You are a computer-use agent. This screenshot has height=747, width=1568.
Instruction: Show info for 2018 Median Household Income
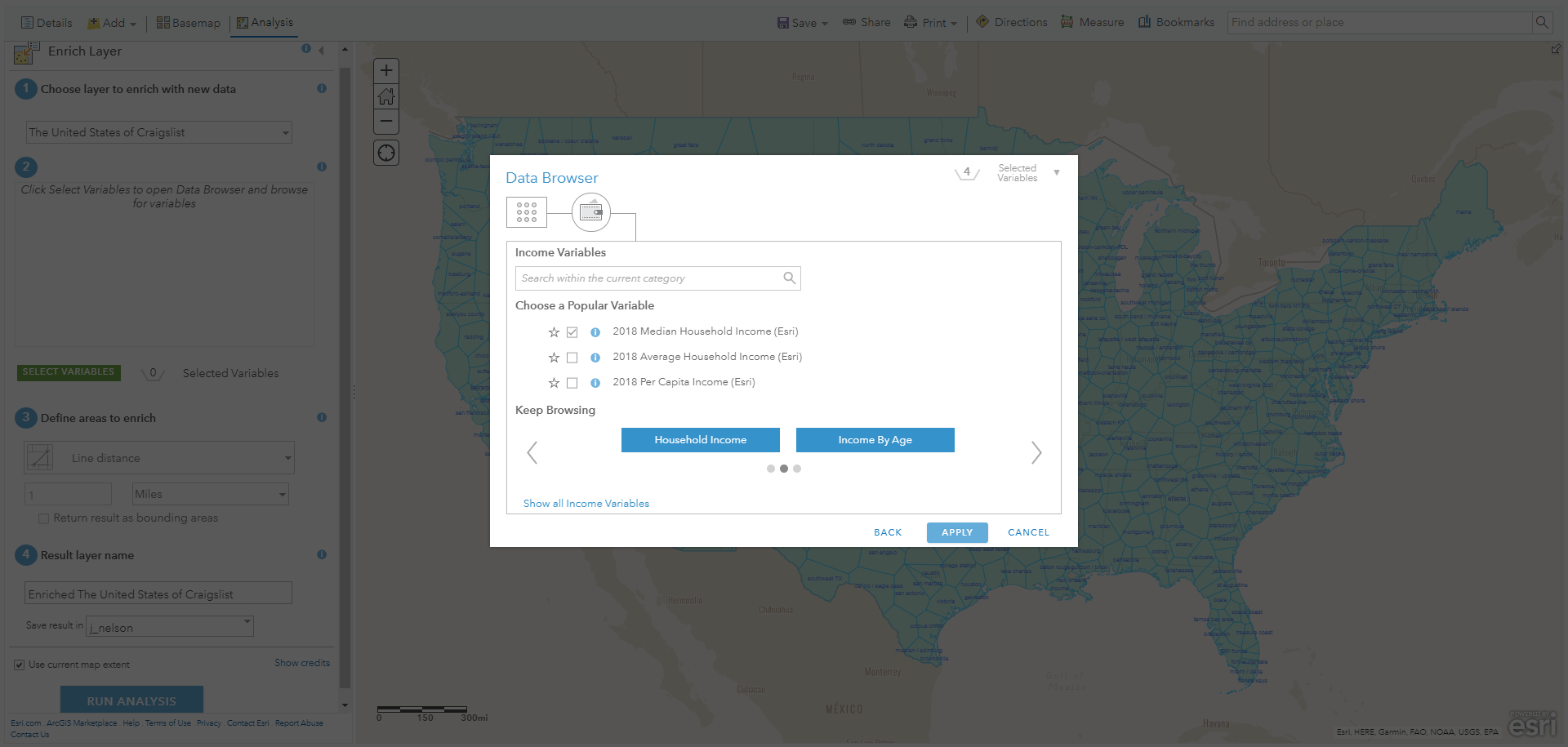595,332
